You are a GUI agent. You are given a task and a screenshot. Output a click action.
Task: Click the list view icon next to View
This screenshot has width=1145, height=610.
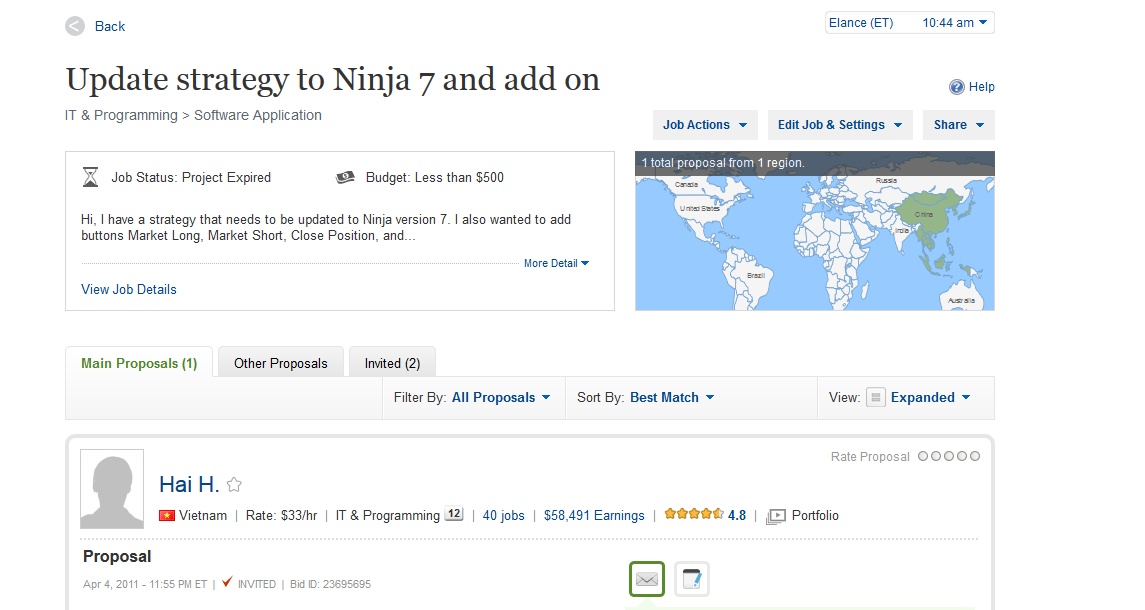[x=876, y=397]
